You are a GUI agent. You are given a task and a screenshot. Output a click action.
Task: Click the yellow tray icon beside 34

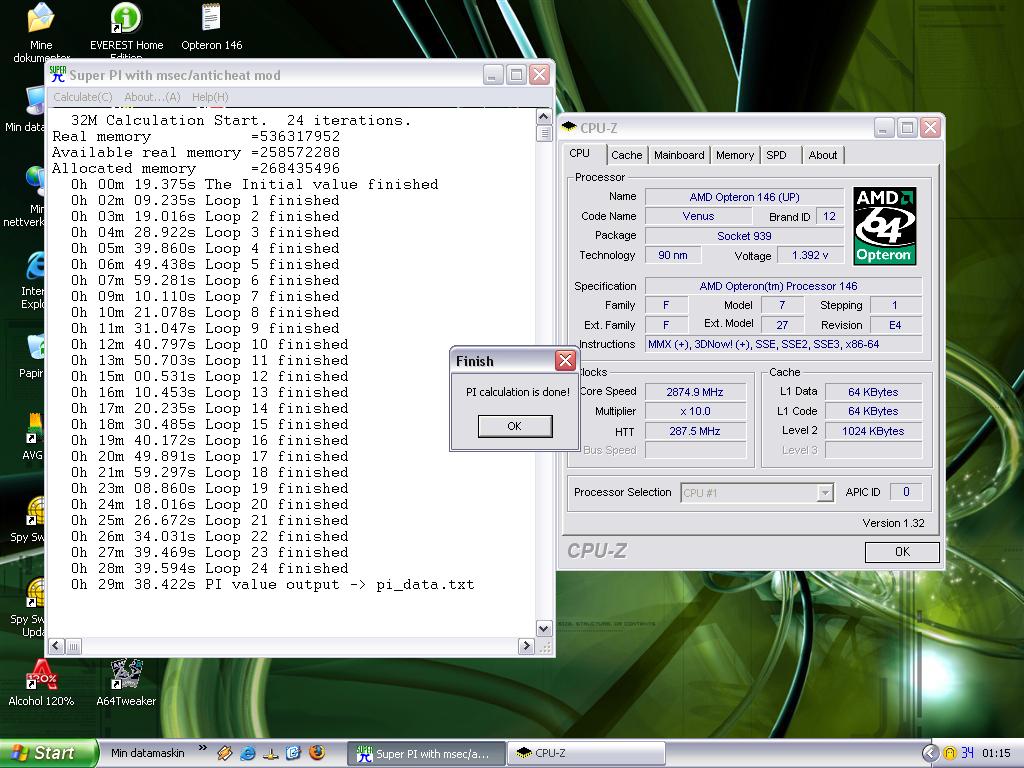(x=950, y=753)
